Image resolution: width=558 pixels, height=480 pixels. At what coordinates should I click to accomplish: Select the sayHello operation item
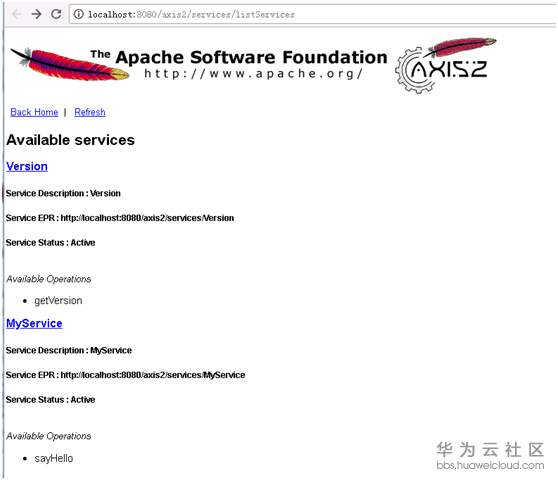click(x=54, y=458)
